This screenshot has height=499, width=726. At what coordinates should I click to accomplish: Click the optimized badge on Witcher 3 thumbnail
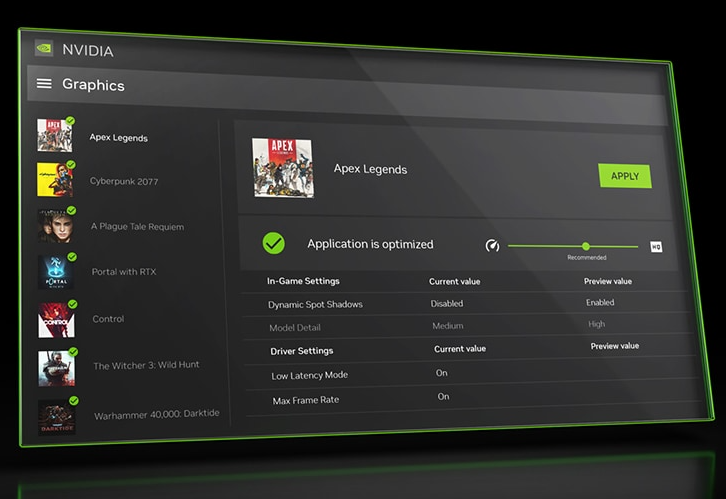[x=73, y=352]
